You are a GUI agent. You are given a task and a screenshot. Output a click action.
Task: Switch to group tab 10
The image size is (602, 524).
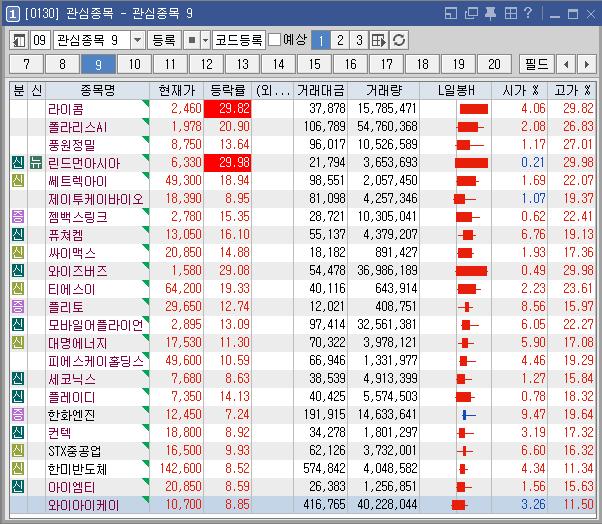[134, 64]
